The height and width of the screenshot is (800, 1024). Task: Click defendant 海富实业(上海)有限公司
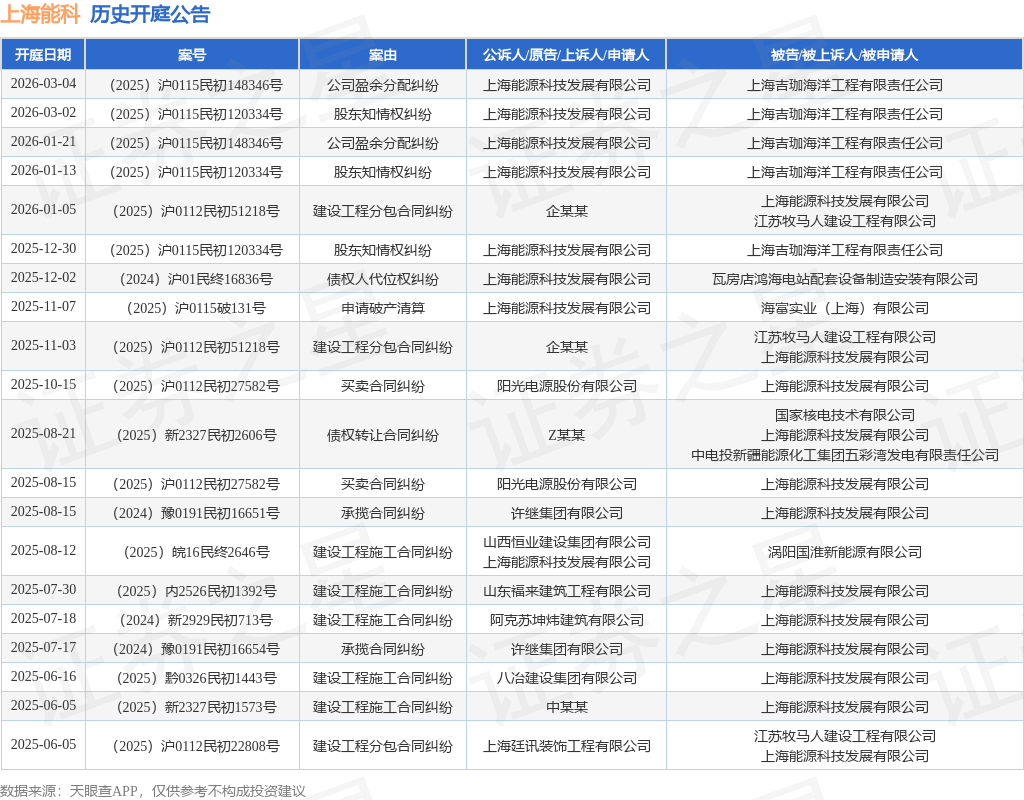(x=844, y=308)
